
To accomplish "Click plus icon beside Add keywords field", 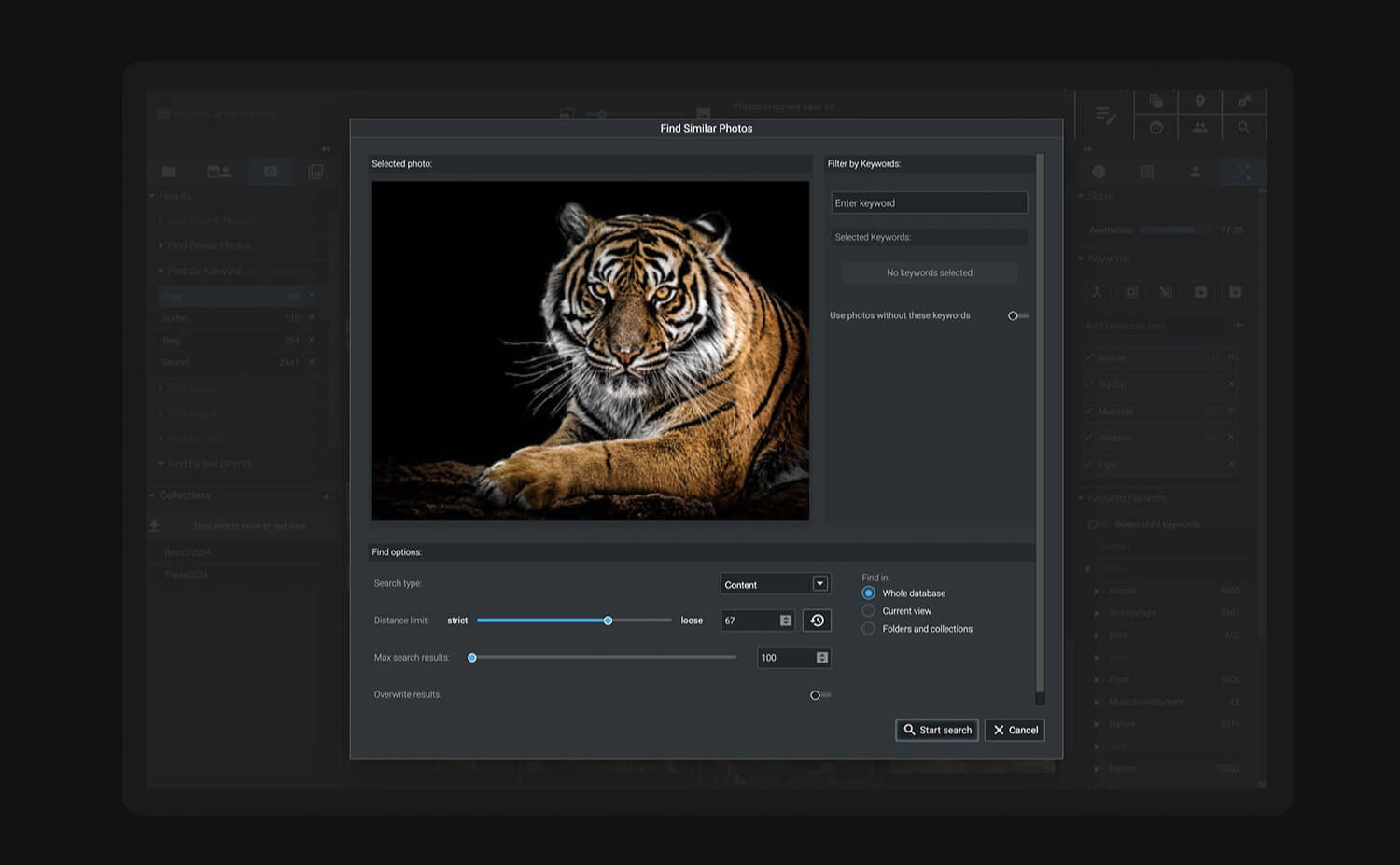I will coord(1239,325).
